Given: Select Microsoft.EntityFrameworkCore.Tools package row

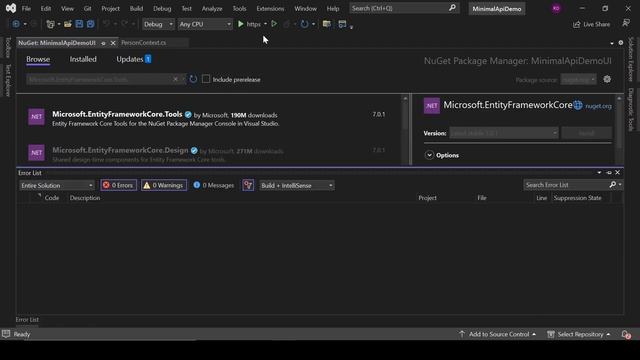Looking at the screenshot, I should tap(209, 118).
